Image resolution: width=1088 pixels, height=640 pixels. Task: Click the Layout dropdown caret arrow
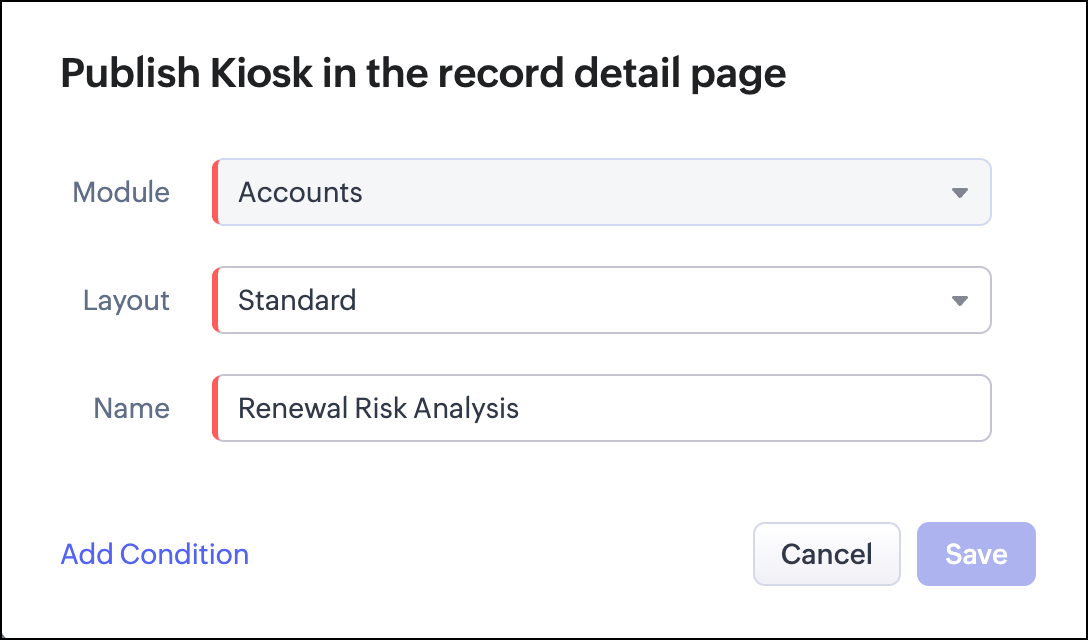coord(960,301)
